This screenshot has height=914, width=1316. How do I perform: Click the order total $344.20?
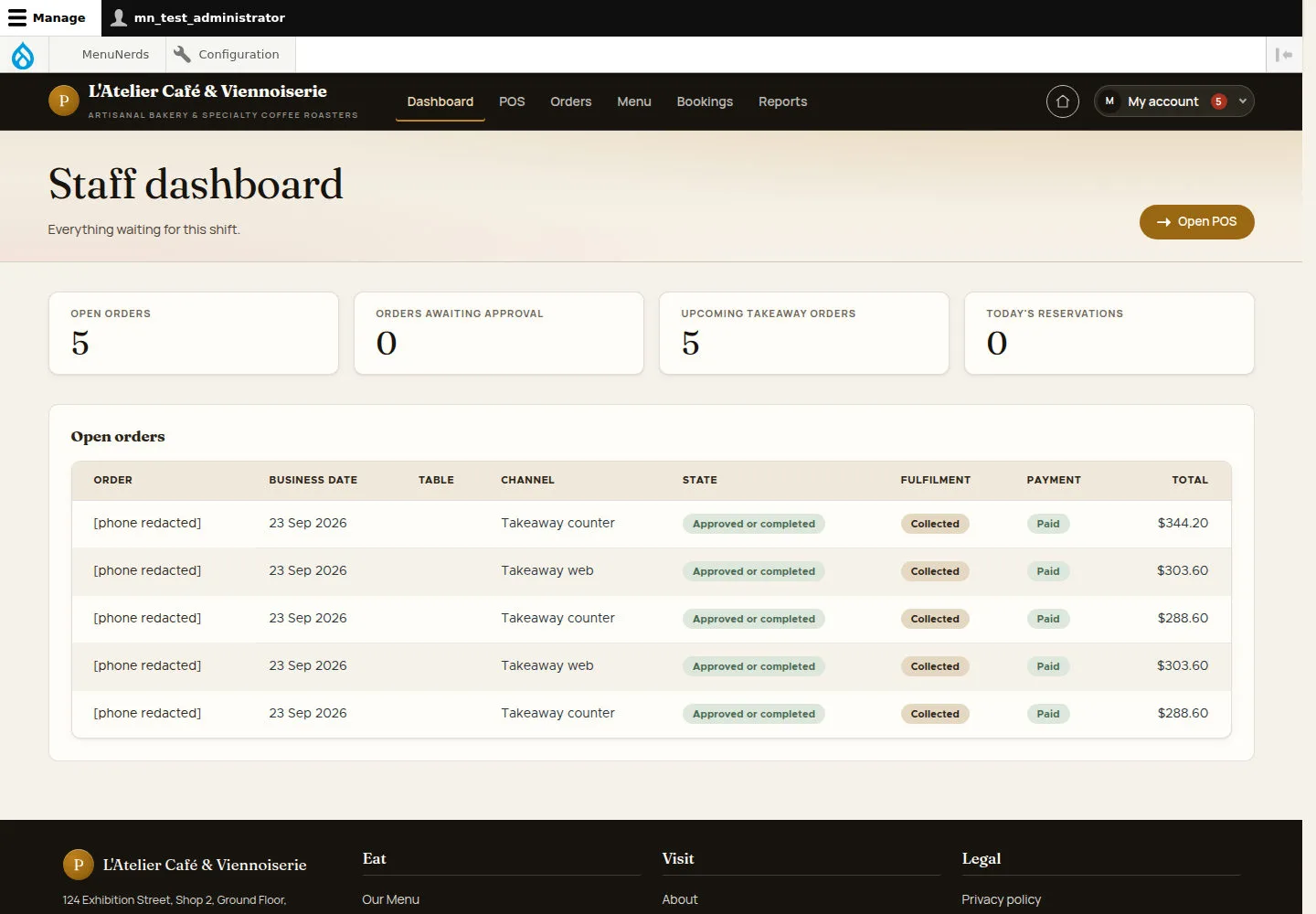click(x=1183, y=524)
